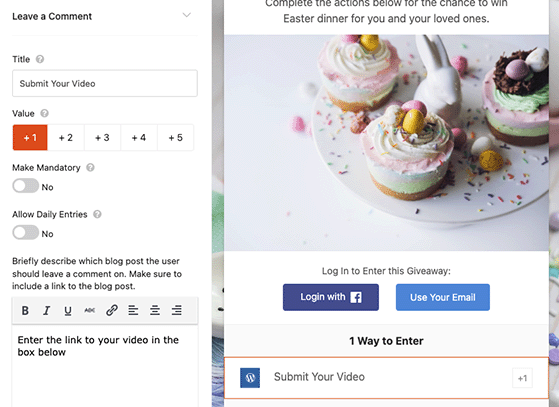Screen dimensions: 559x407
Task: Enable the Allow Daily Entries switch
Action: (x=26, y=233)
